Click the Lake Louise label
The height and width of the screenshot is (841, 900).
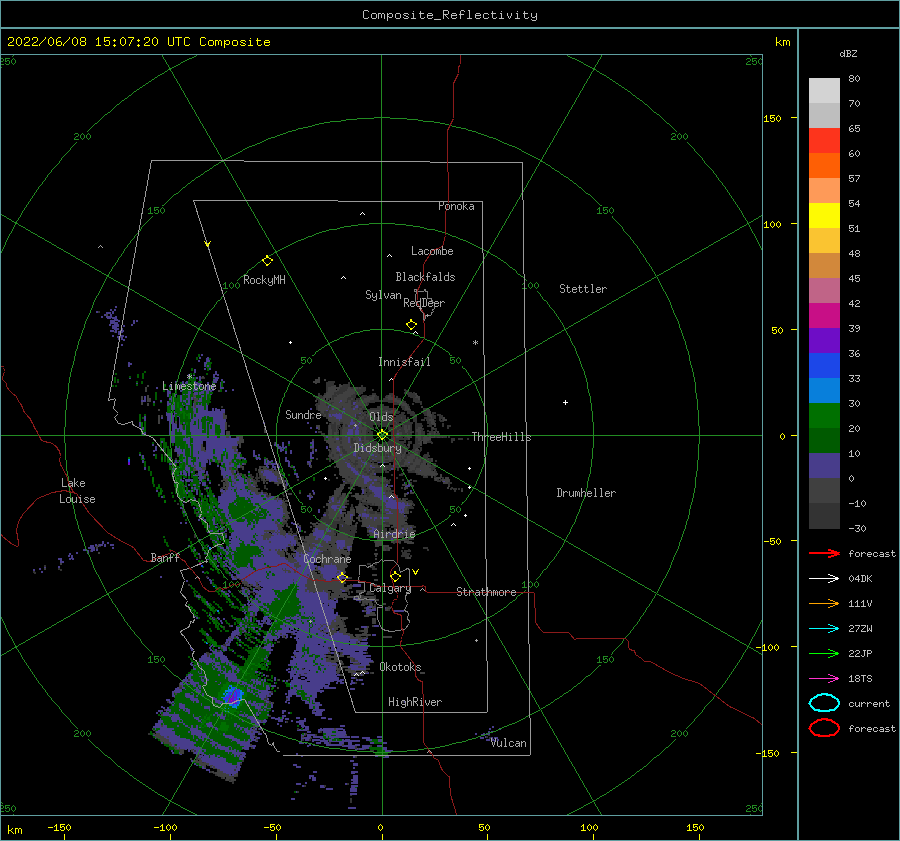click(77, 491)
